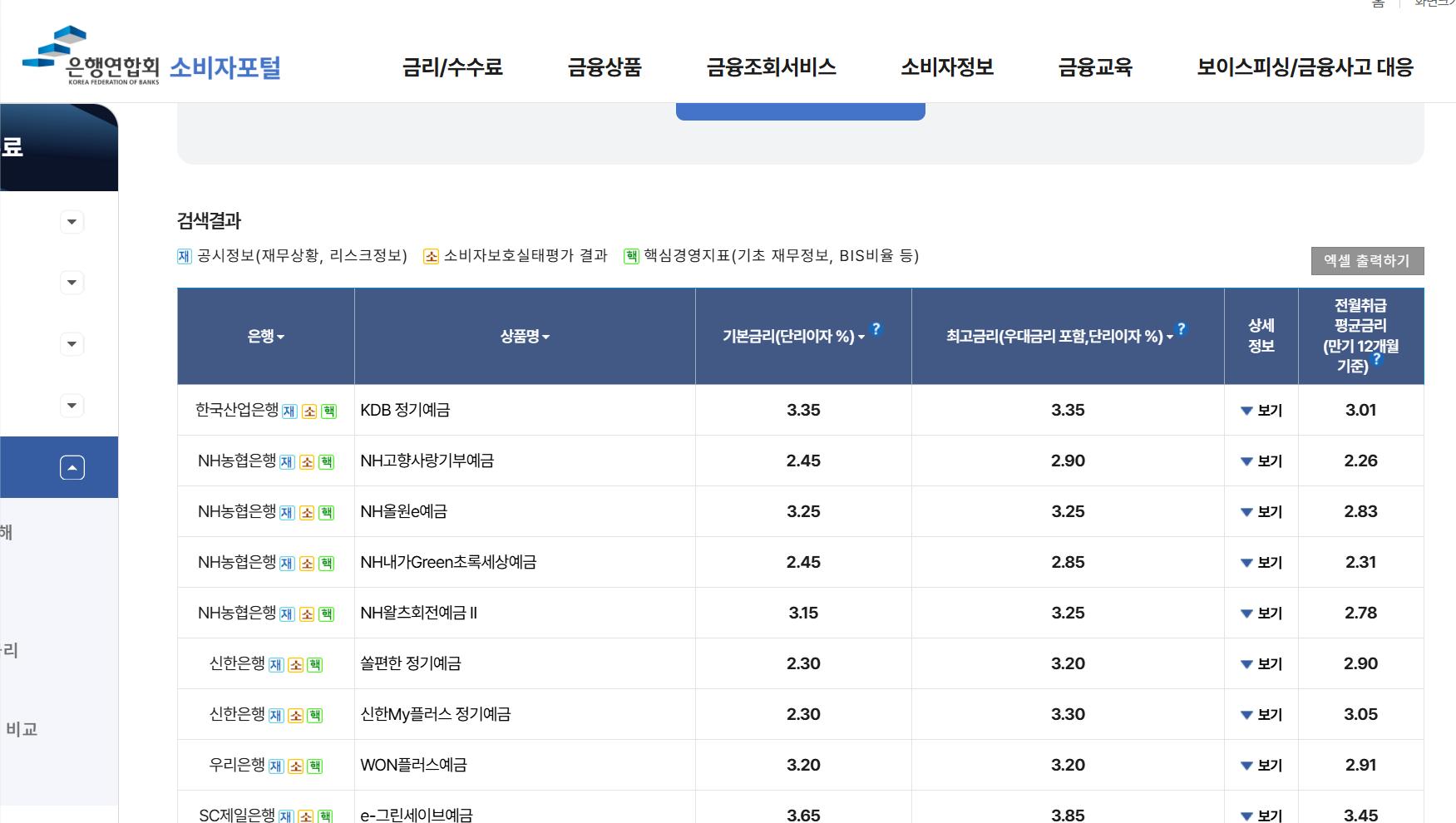Open 핵 badge in WON플러스예금 row

(315, 766)
